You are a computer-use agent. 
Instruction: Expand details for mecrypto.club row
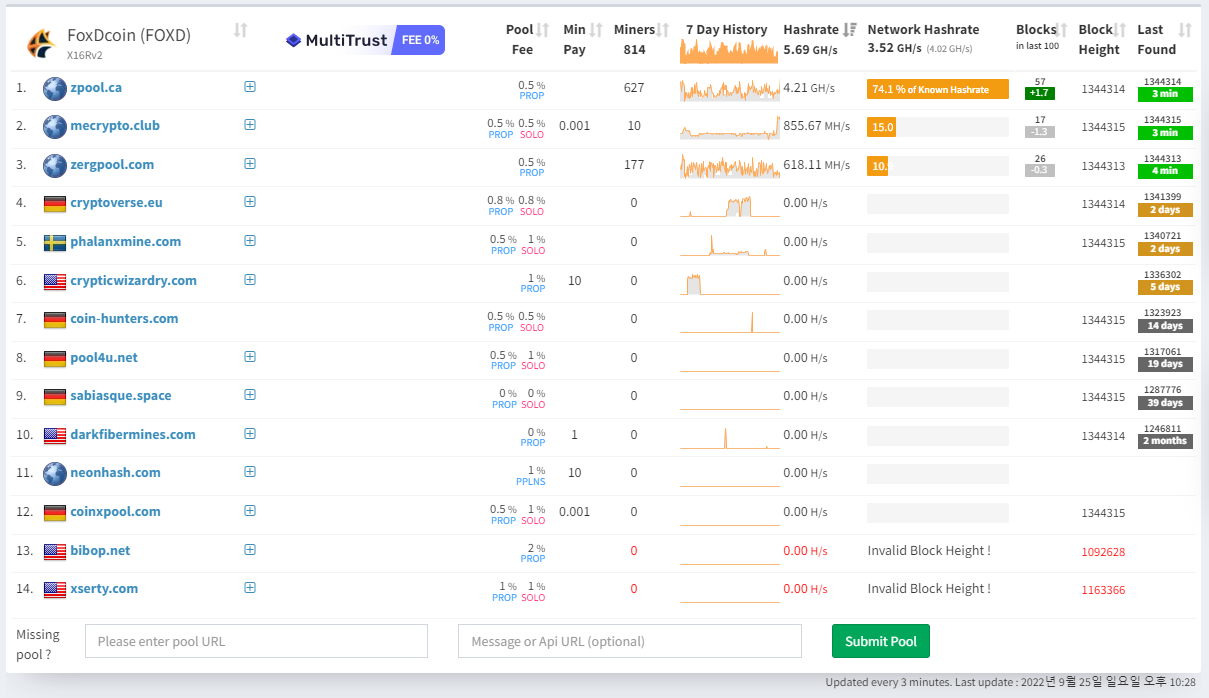click(250, 125)
